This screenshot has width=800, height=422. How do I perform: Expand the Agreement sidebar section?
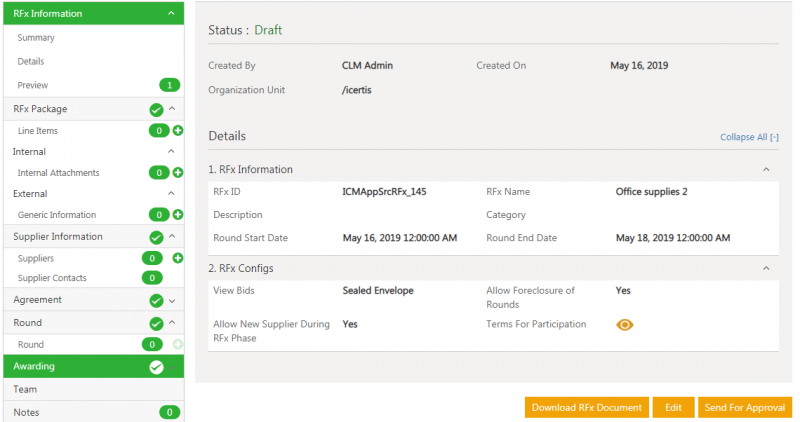172,300
